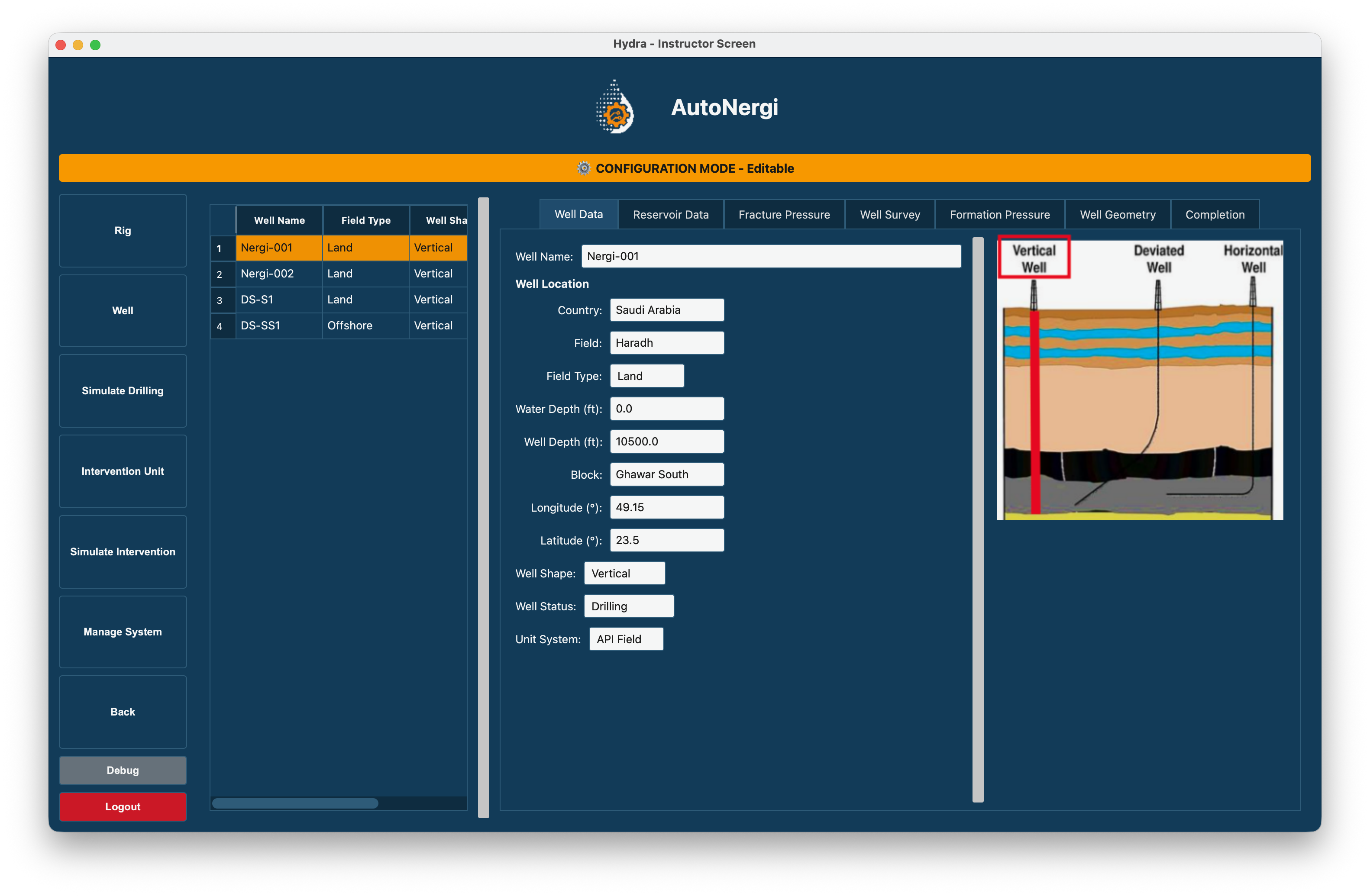Switch to the Reservoir Data tab

point(671,214)
